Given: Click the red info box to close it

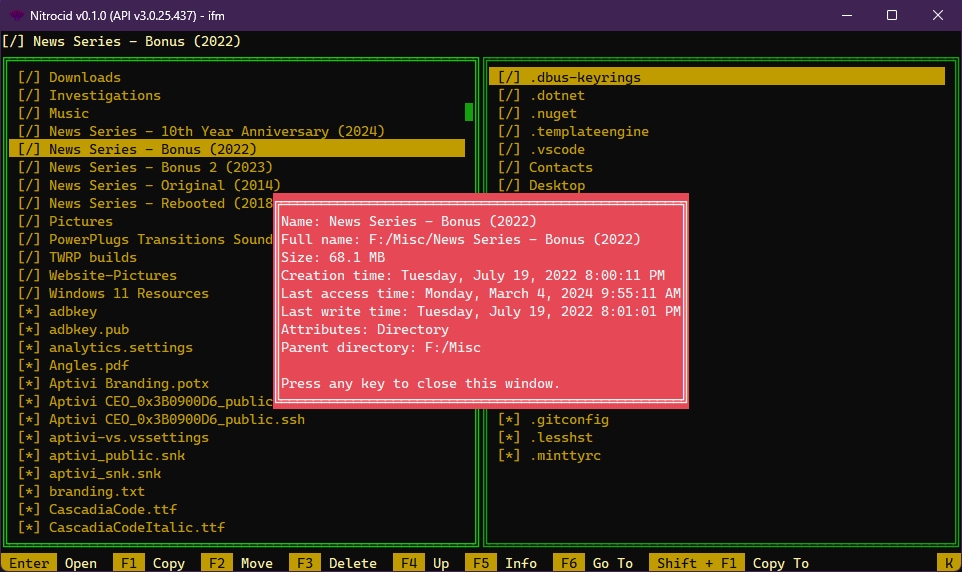Looking at the screenshot, I should 480,300.
